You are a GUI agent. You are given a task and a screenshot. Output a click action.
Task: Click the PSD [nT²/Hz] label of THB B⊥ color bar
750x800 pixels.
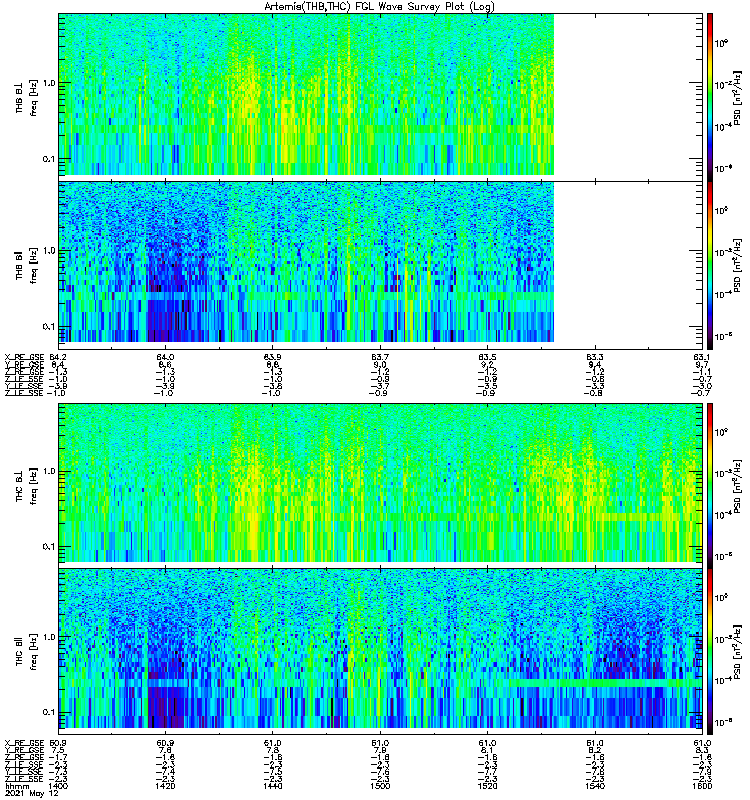coord(737,97)
